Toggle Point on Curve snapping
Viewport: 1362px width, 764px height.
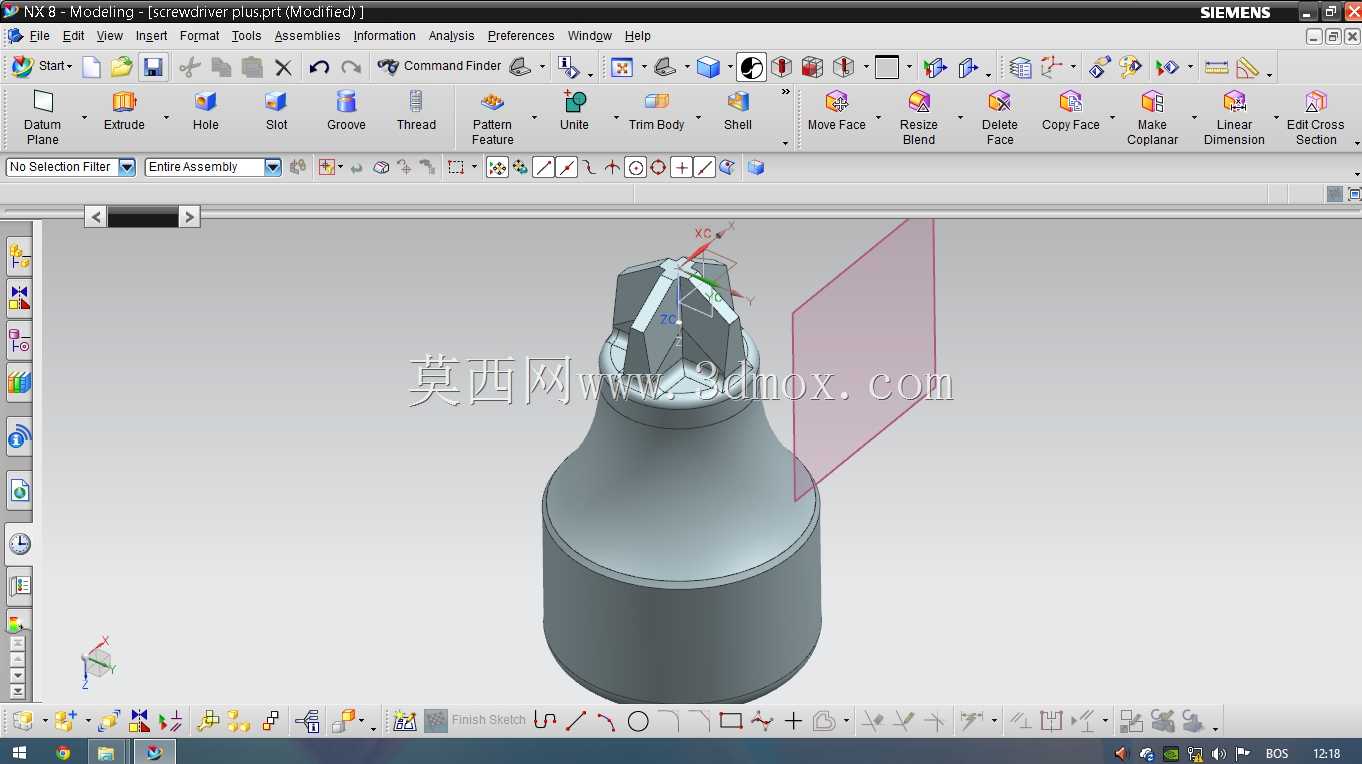[704, 168]
